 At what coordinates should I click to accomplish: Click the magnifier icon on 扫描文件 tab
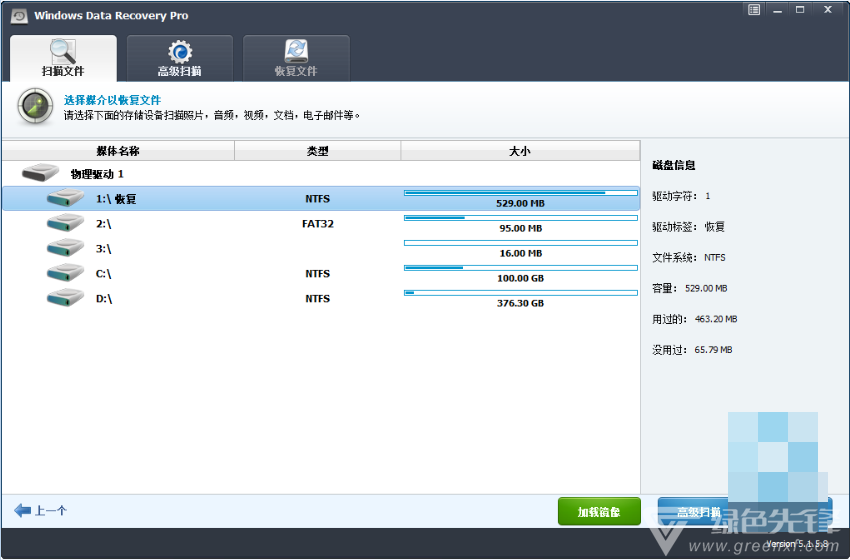tap(63, 51)
